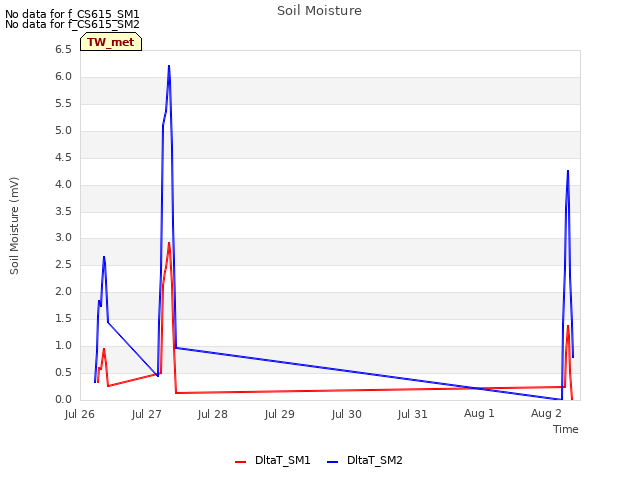Click the 4.0 y-axis tick label
The width and height of the screenshot is (640, 480).
(x=63, y=184)
